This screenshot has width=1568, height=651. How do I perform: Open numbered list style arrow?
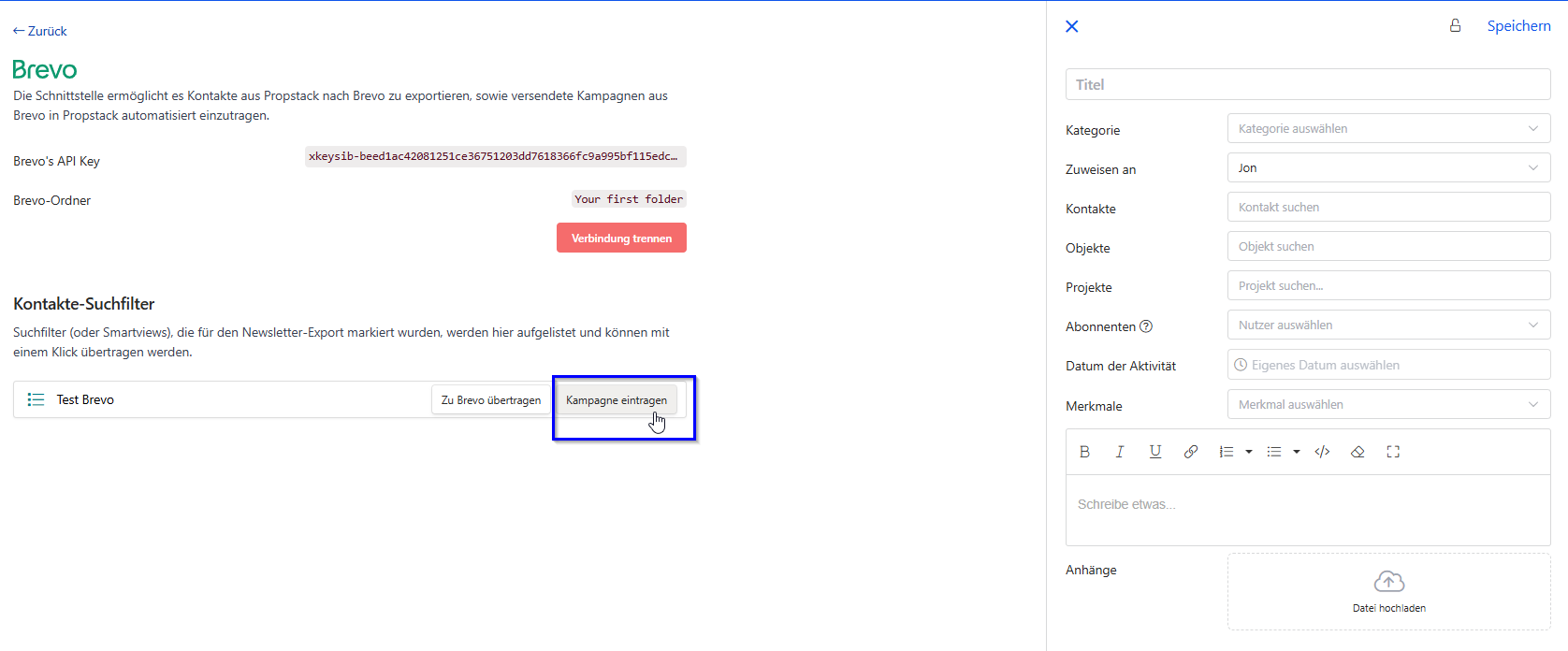(x=1249, y=452)
